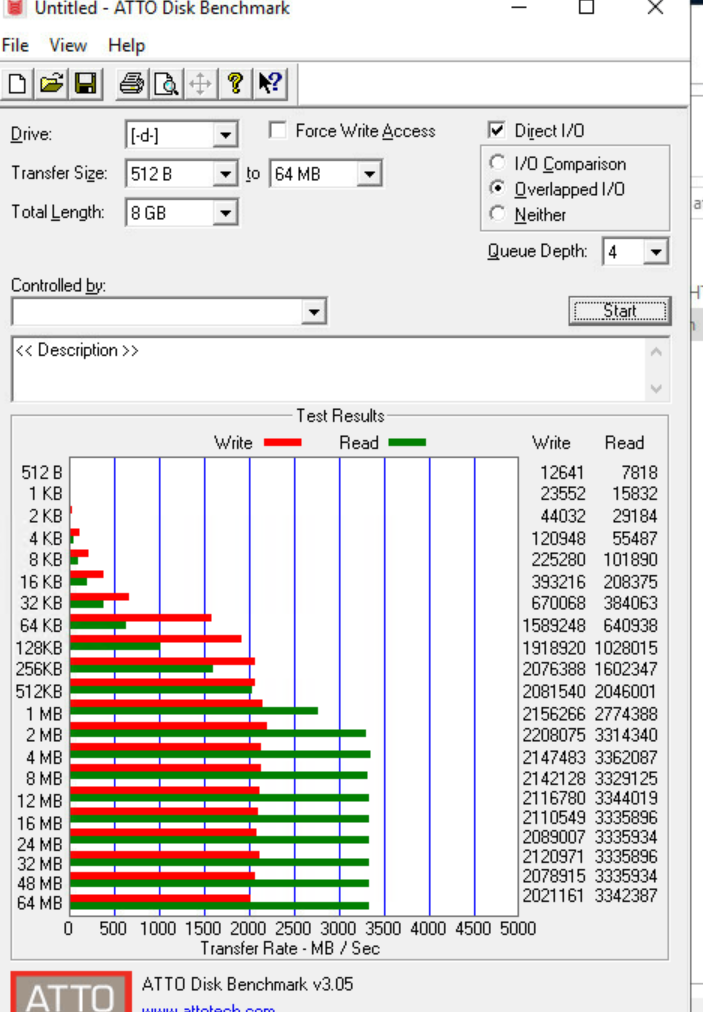Click the 128KB row label
703x1012 pixels.
coord(39,647)
